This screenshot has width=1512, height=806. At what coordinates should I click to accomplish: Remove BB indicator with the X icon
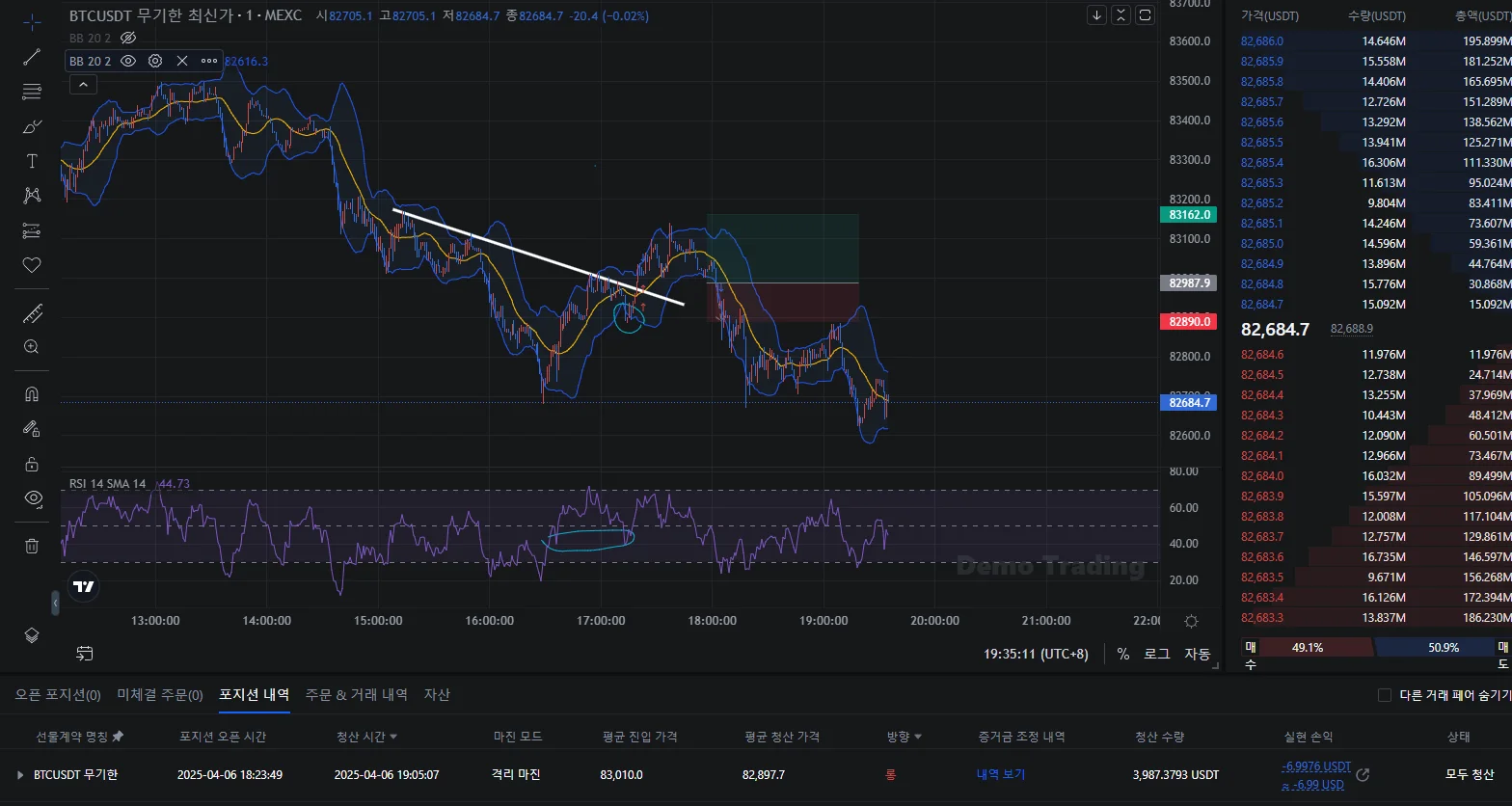182,61
